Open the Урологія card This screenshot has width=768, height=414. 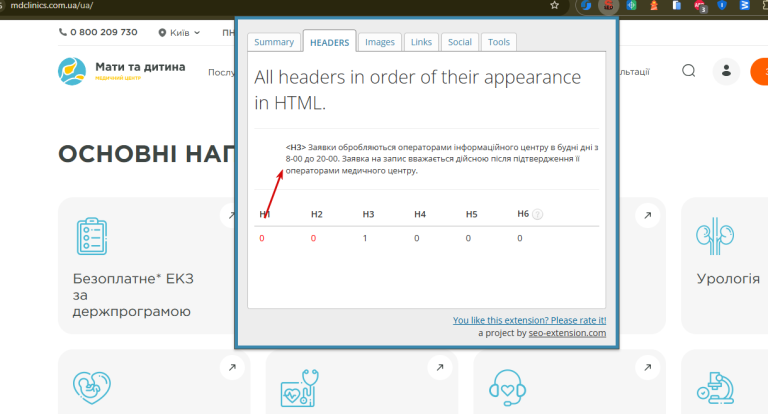725,266
